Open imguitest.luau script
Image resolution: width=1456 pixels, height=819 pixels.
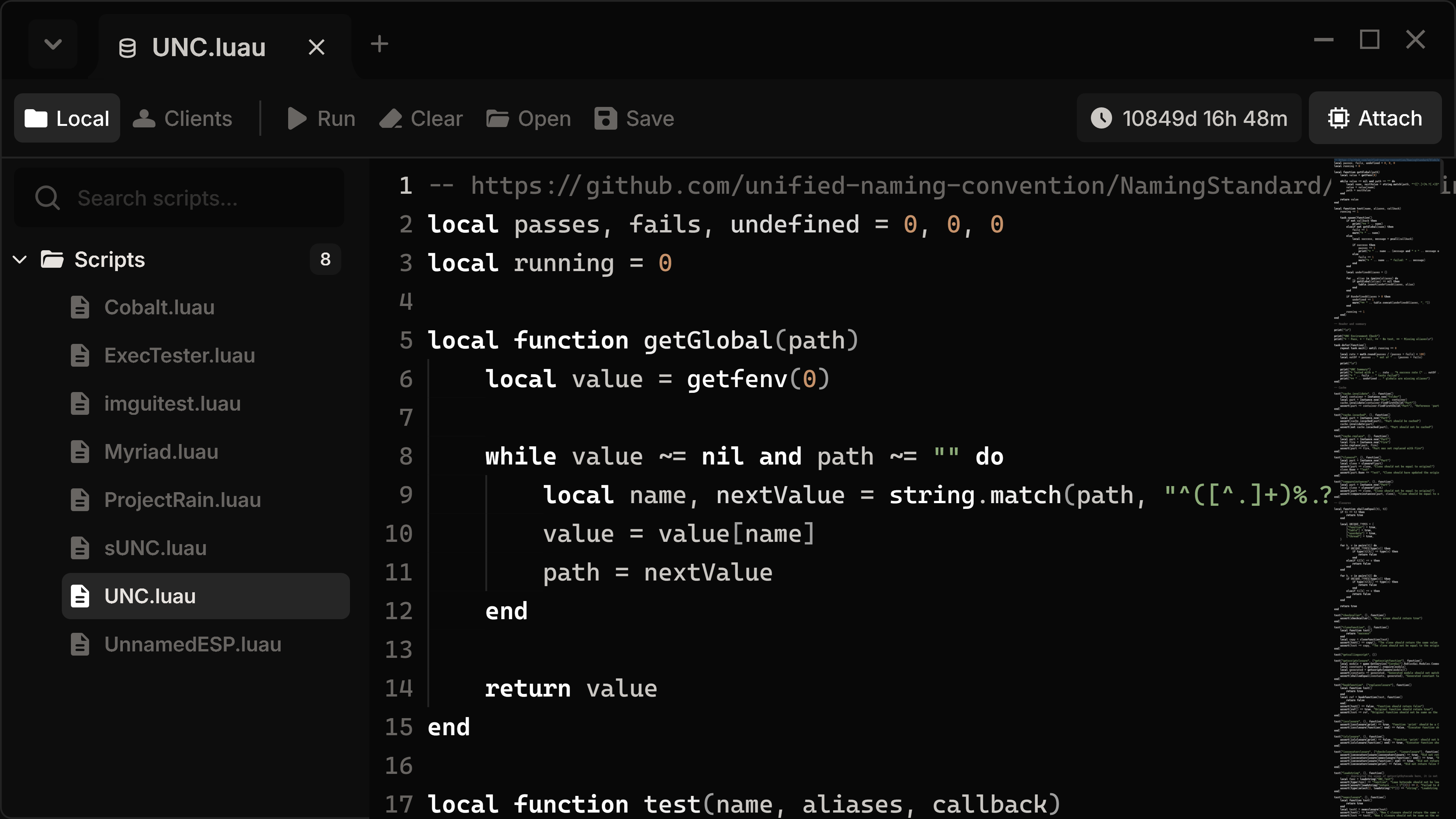pyautogui.click(x=206, y=403)
